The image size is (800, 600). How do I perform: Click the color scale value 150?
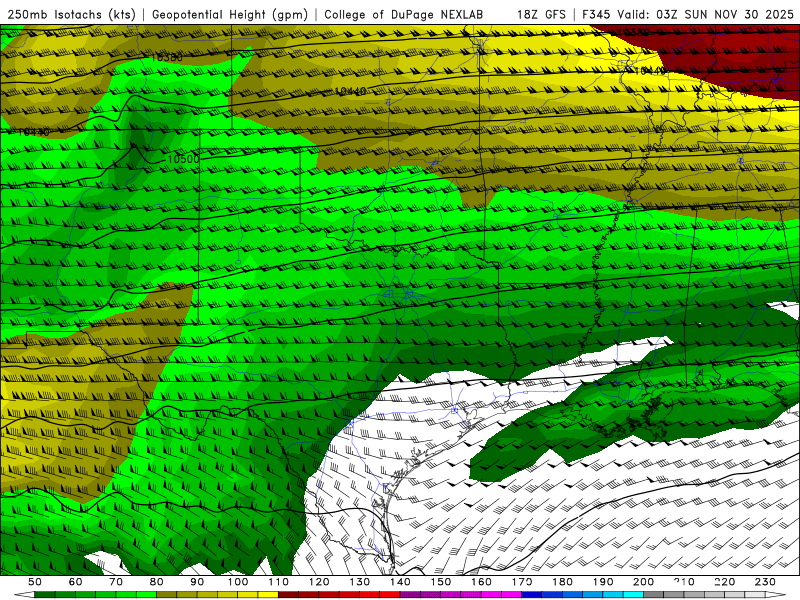pos(441,582)
